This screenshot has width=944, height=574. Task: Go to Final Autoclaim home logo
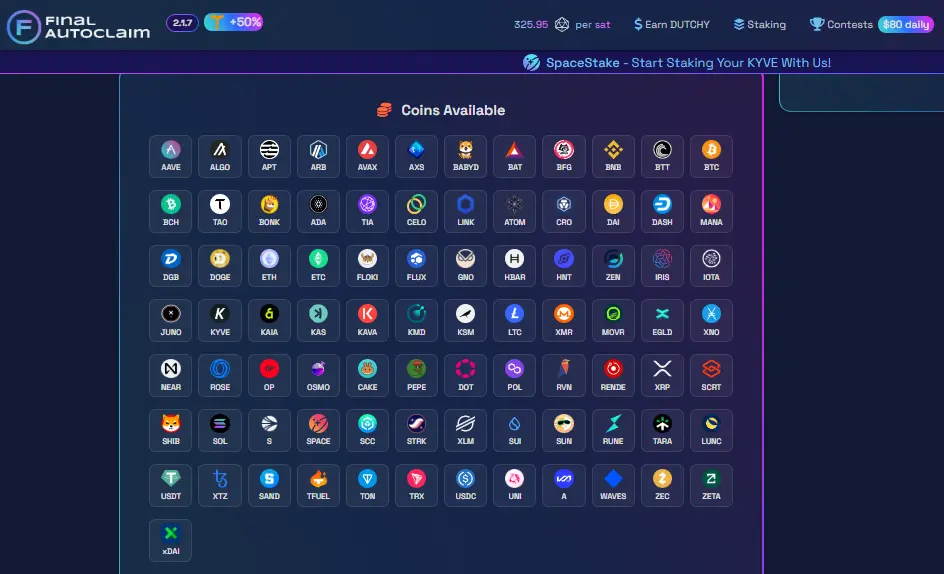tap(78, 27)
